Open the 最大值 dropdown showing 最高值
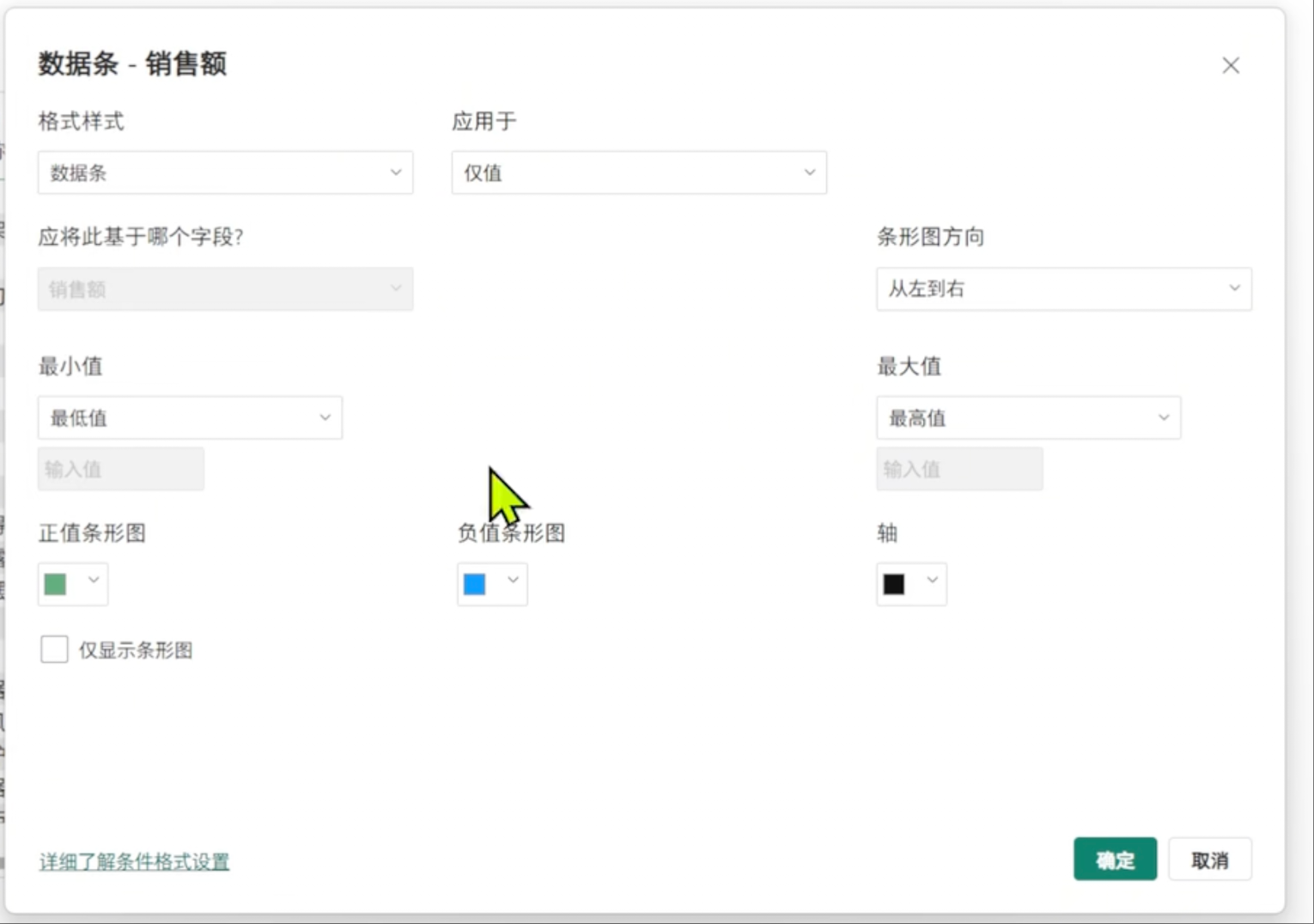 [x=1028, y=417]
